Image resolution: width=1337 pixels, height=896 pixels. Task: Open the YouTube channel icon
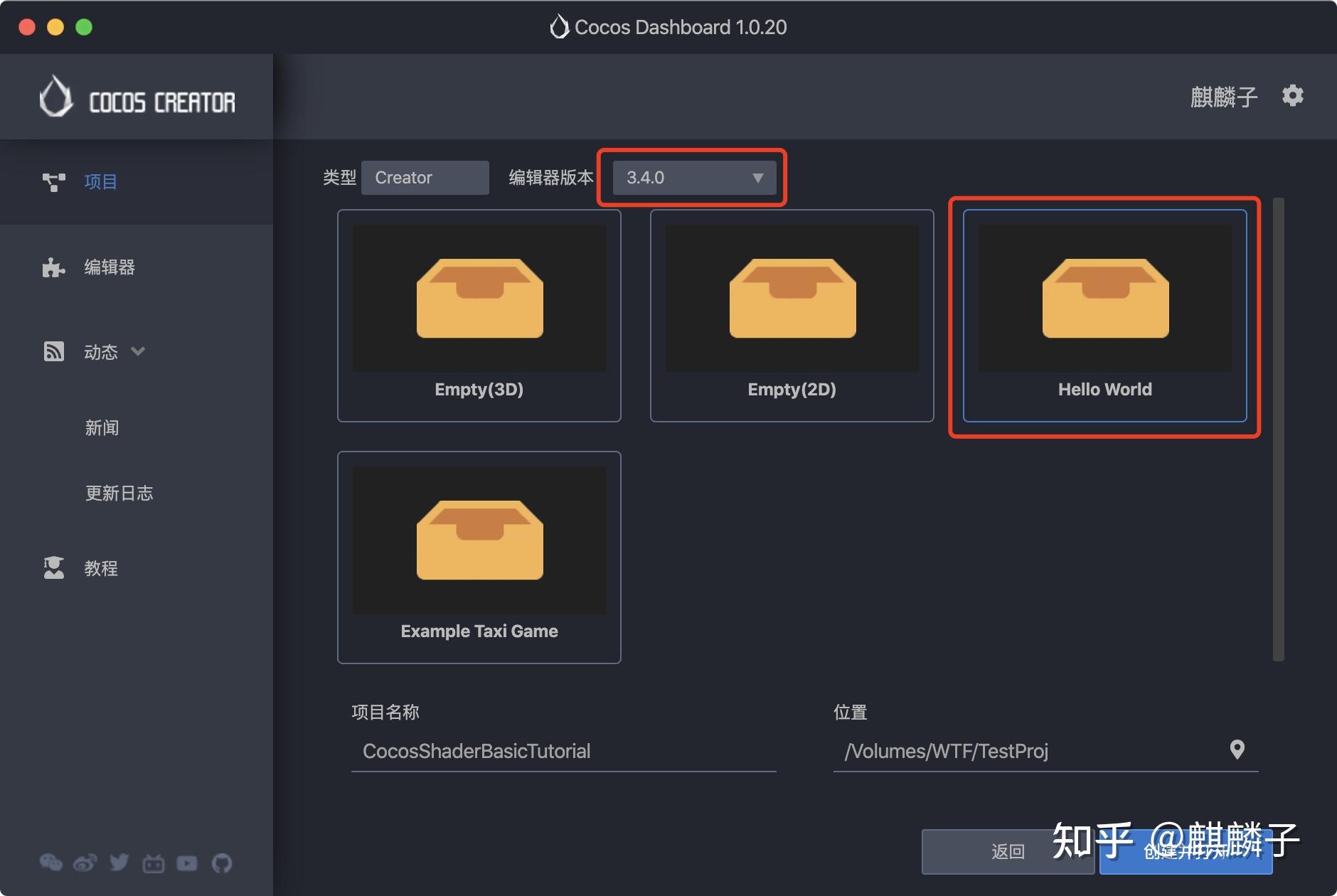tap(187, 862)
